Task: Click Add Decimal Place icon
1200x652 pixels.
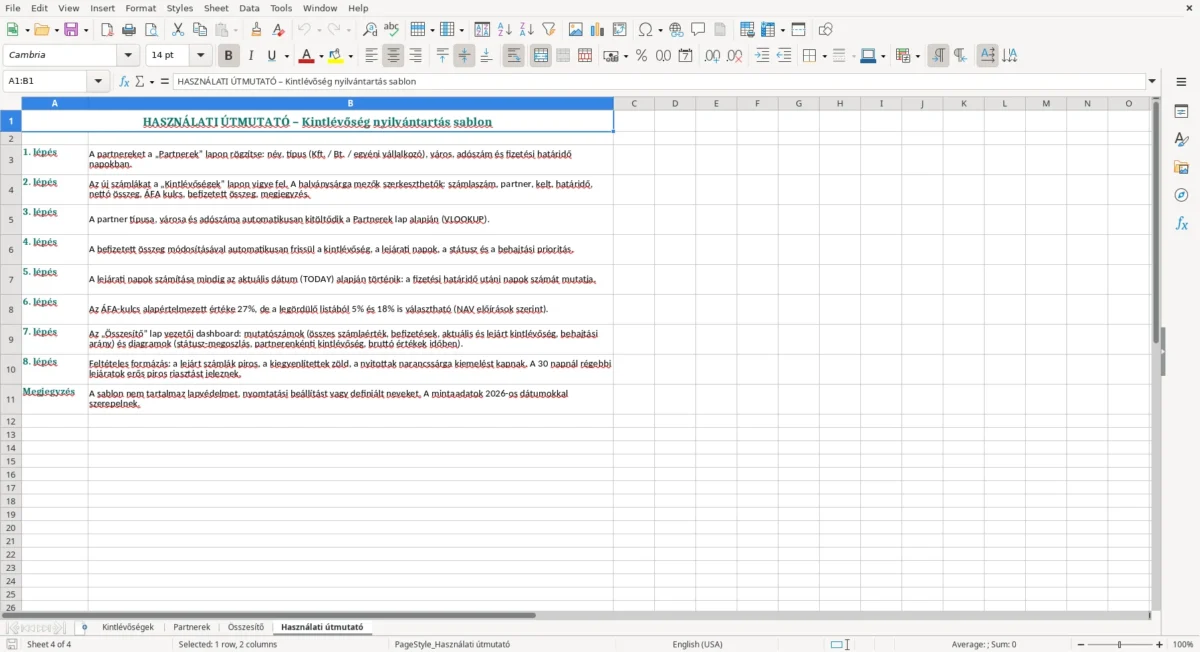Action: 713,56
